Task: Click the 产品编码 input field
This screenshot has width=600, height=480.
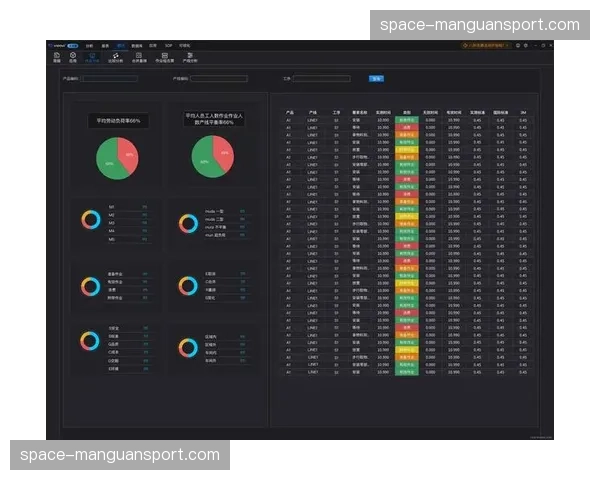Action: click(110, 78)
